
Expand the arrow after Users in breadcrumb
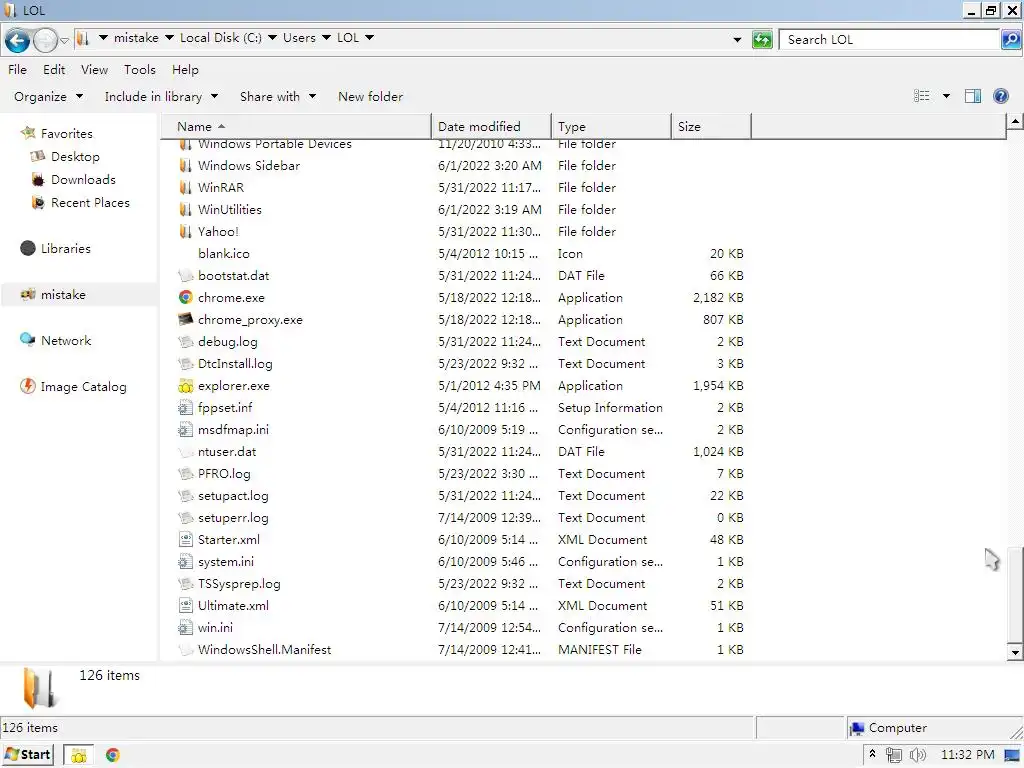point(326,38)
